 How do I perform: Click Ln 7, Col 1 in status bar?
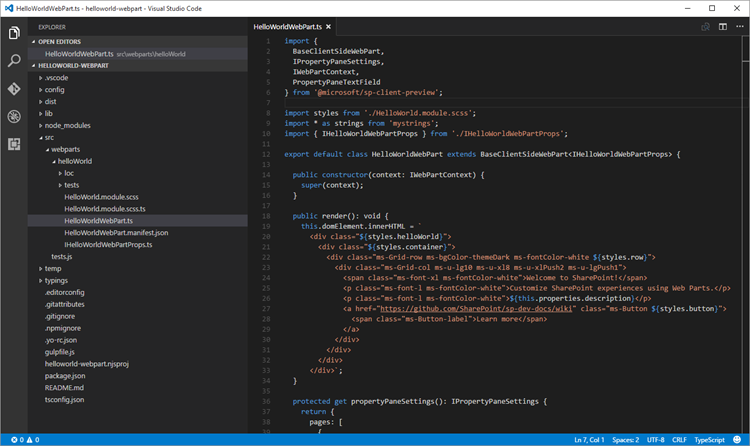pos(589,440)
